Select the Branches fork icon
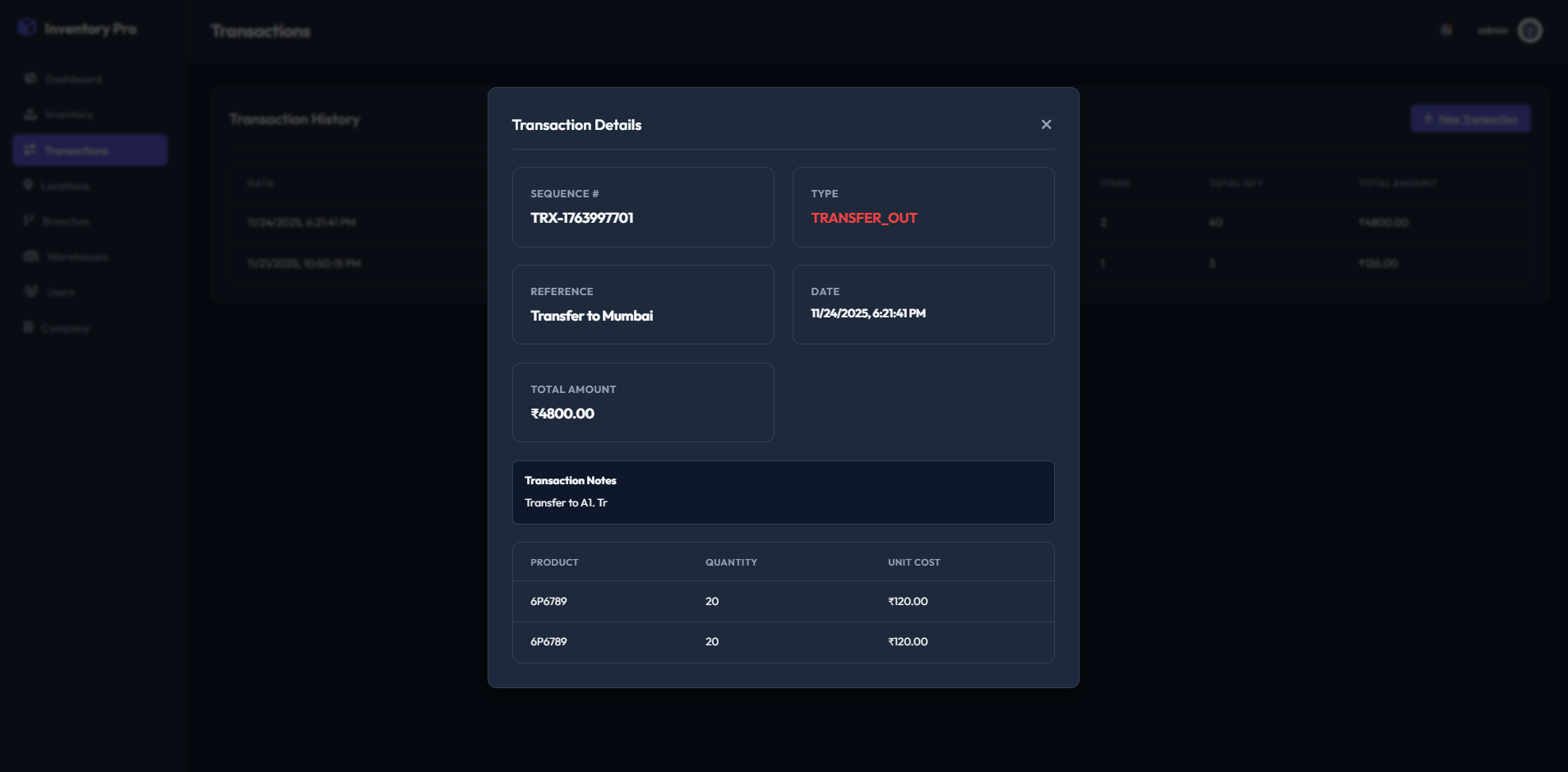 30,221
